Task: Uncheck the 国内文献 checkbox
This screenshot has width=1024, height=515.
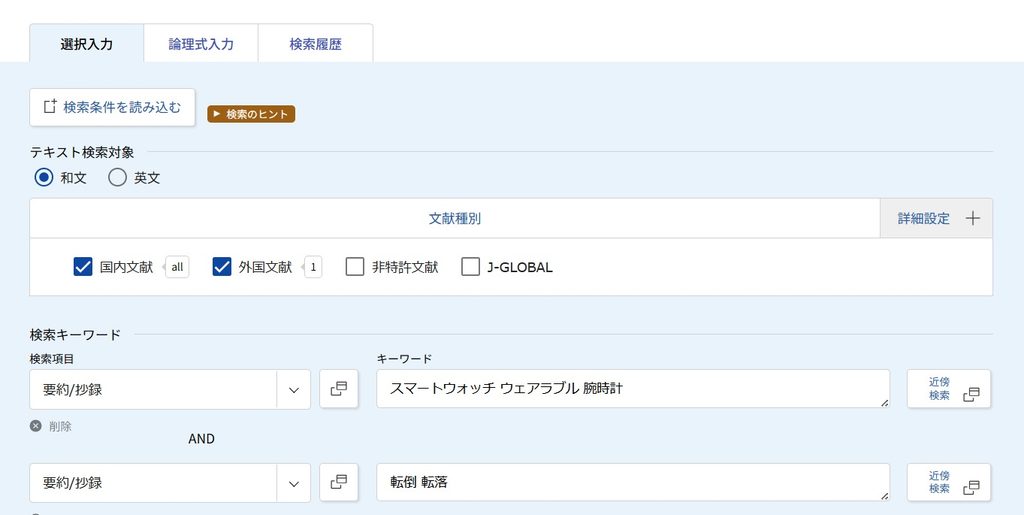Action: 83,267
